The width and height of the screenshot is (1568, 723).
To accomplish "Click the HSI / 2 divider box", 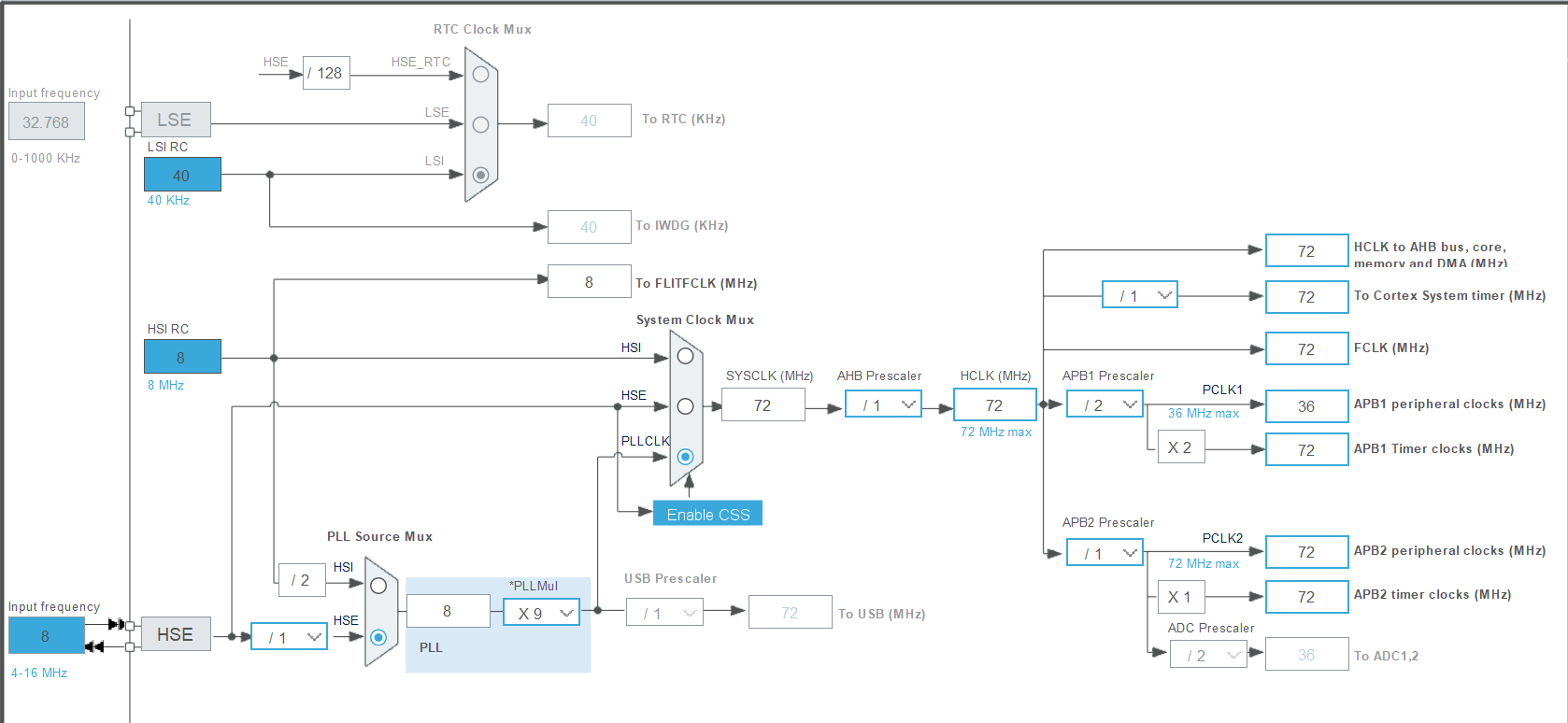I will 302,580.
